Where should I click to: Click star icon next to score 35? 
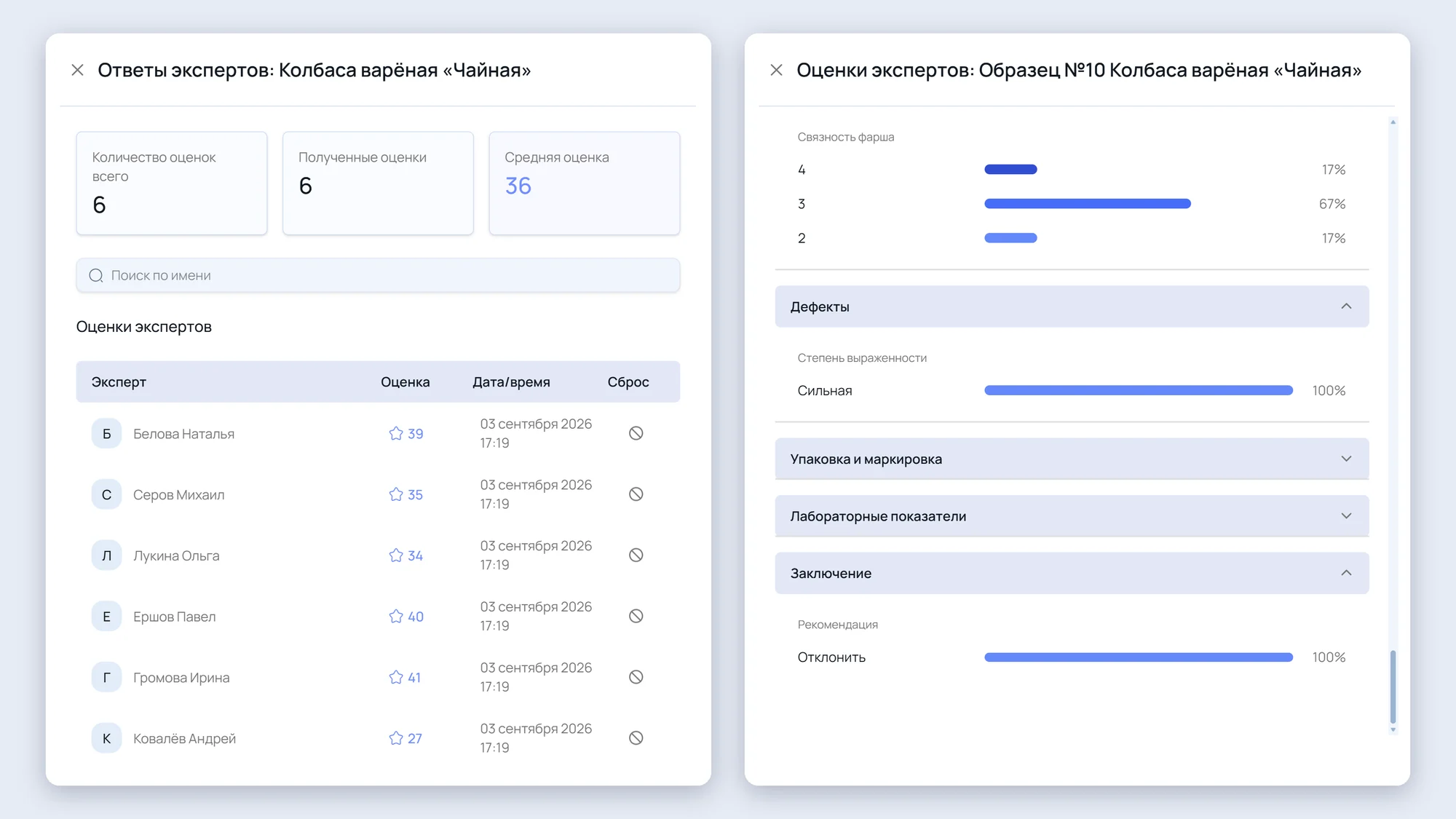click(396, 494)
